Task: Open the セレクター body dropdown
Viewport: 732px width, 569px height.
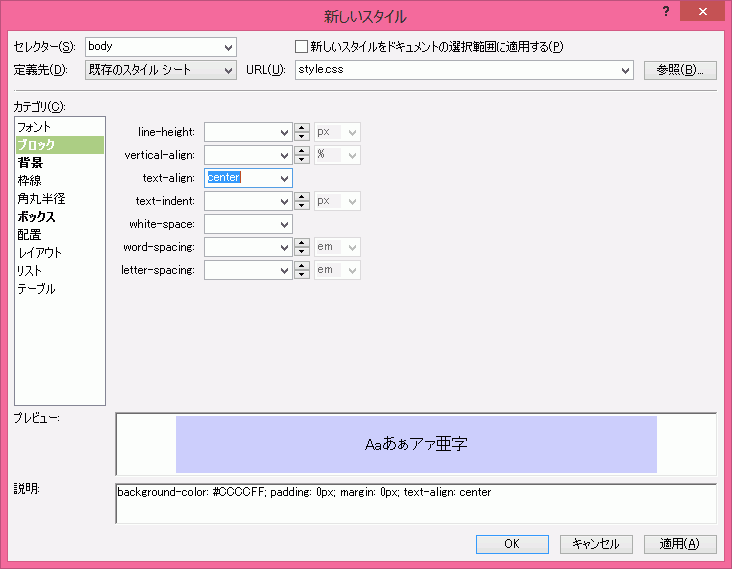Action: pyautogui.click(x=228, y=47)
